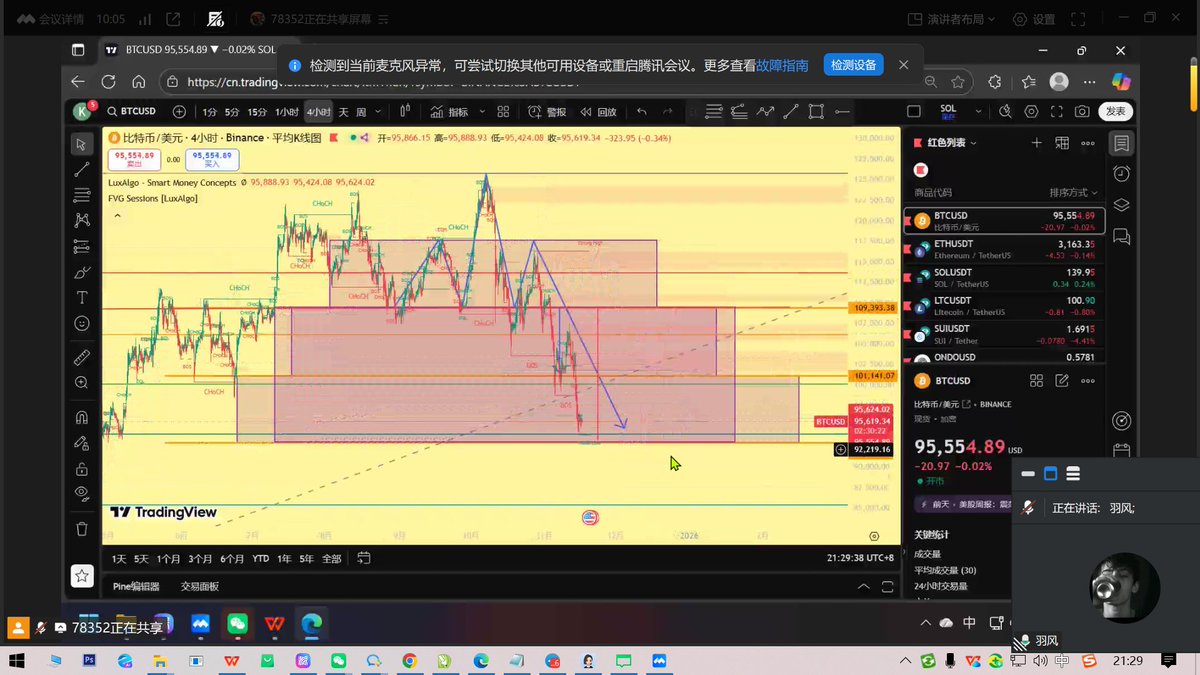
Task: Click the undo arrow in chart toolbar
Action: click(641, 111)
